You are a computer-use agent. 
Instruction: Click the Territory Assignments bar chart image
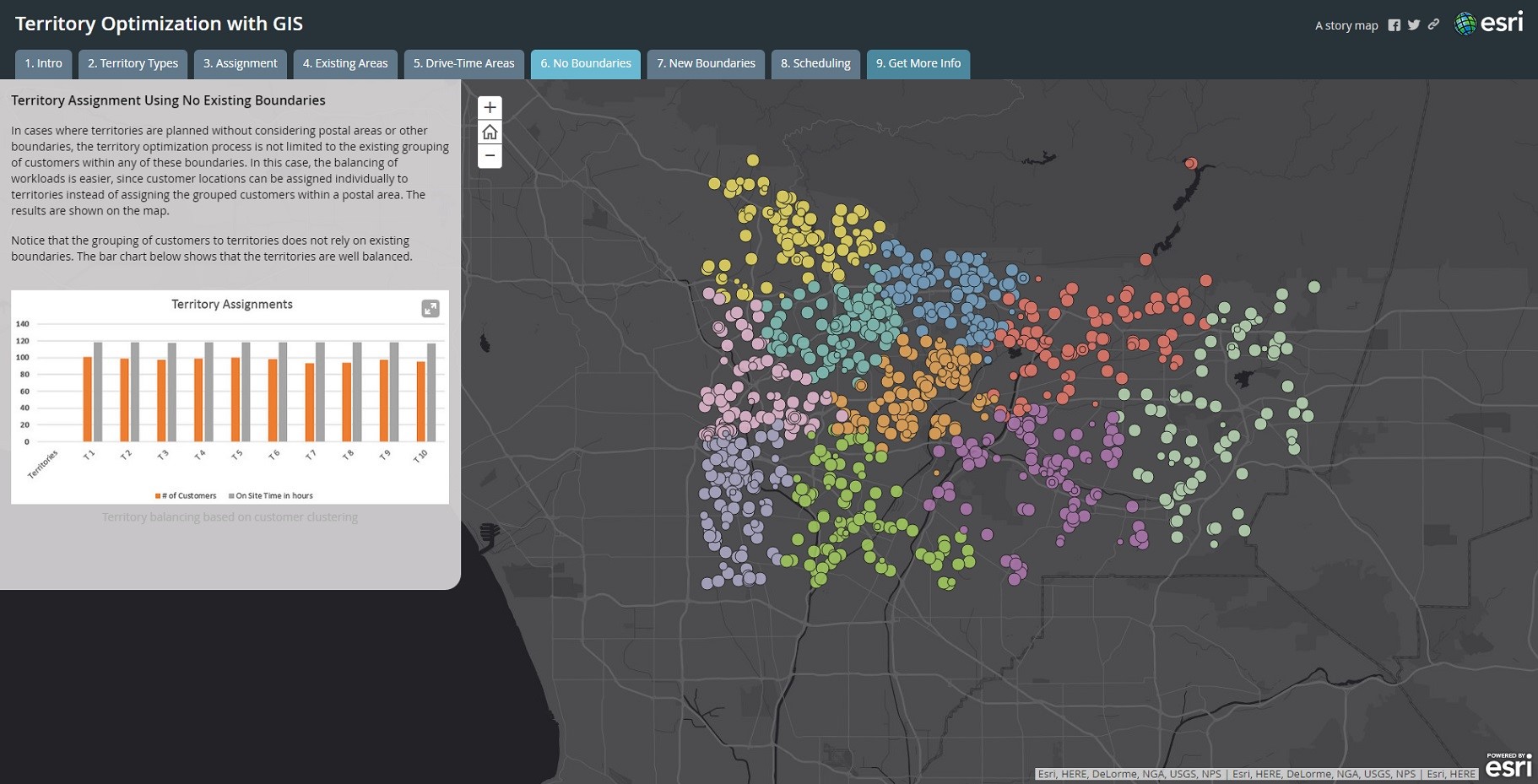[230, 397]
